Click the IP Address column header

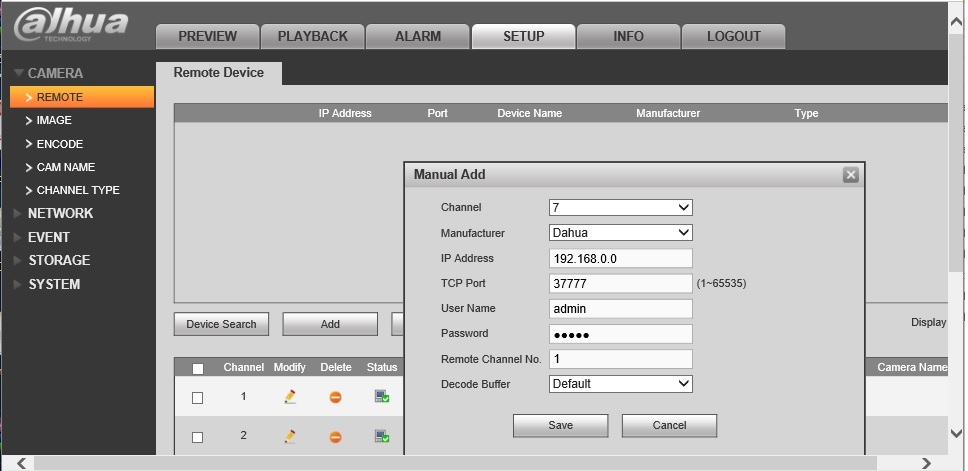coord(345,114)
